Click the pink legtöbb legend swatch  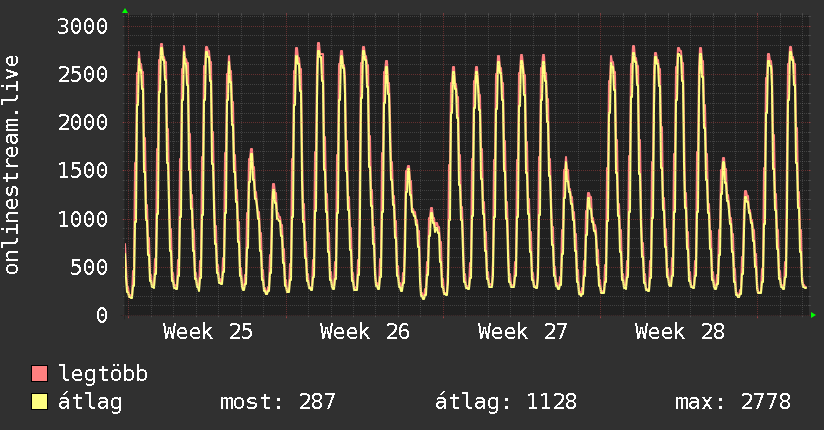[39, 373]
